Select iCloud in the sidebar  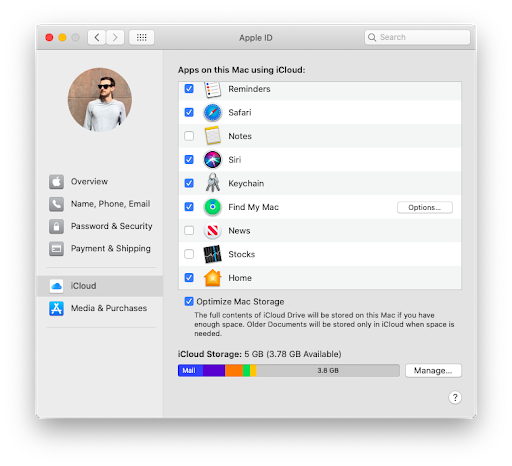[x=100, y=286]
